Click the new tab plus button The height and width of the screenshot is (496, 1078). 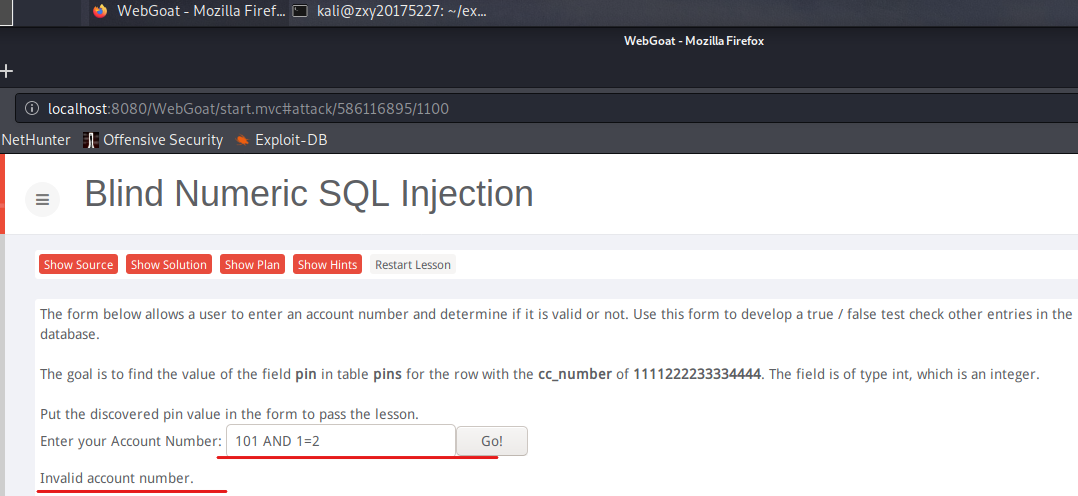[x=7, y=70]
